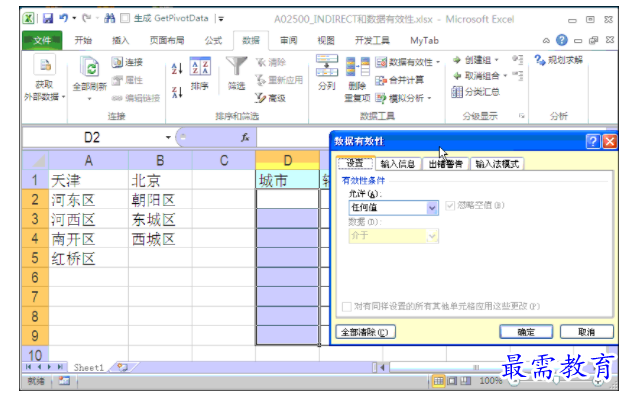Image resolution: width=623 pixels, height=398 pixels.
Task: Open the File tab
Action: tap(42, 40)
